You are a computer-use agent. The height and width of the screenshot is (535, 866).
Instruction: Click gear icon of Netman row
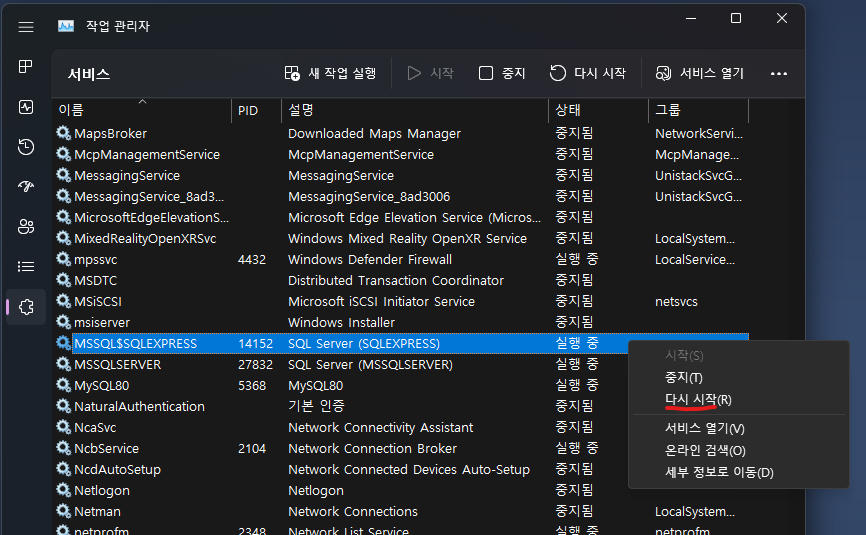64,511
